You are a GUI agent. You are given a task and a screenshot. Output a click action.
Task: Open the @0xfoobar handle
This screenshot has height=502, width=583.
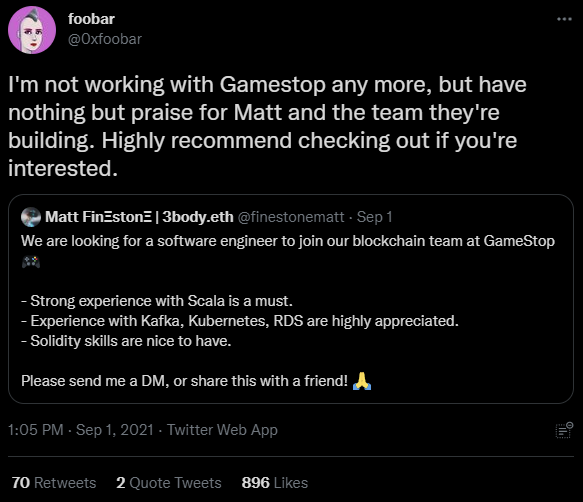[105, 39]
